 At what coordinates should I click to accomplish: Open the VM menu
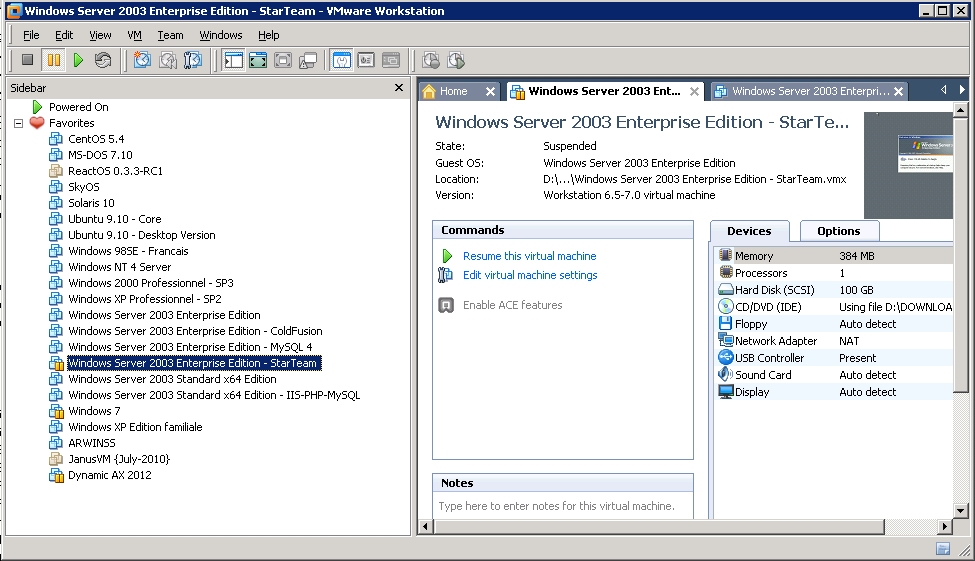click(x=135, y=35)
